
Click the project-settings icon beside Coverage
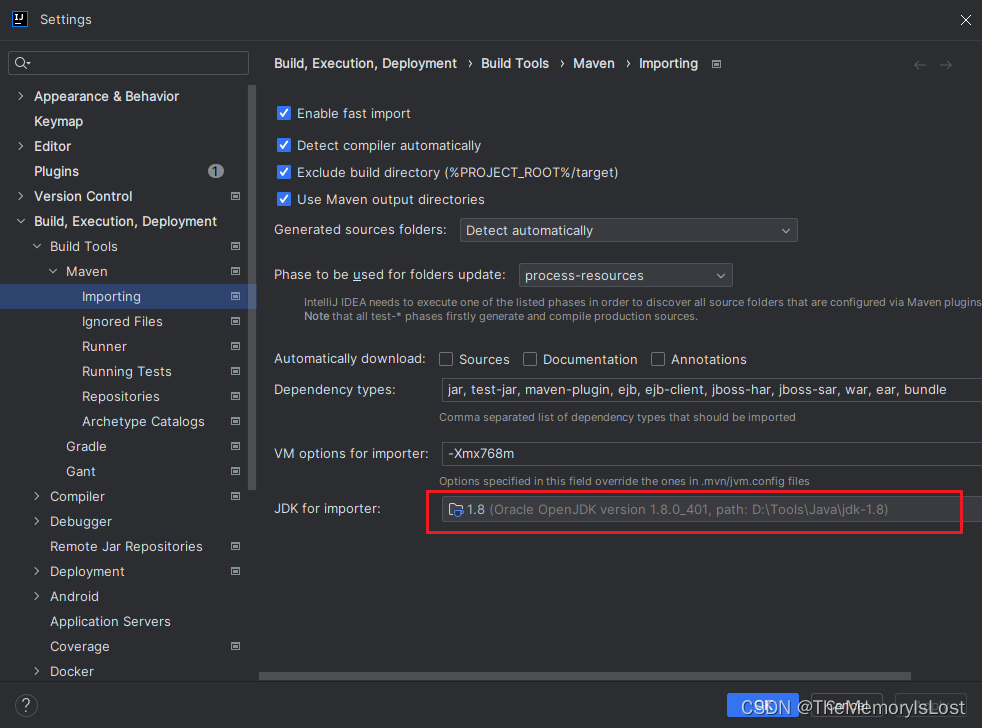click(235, 647)
